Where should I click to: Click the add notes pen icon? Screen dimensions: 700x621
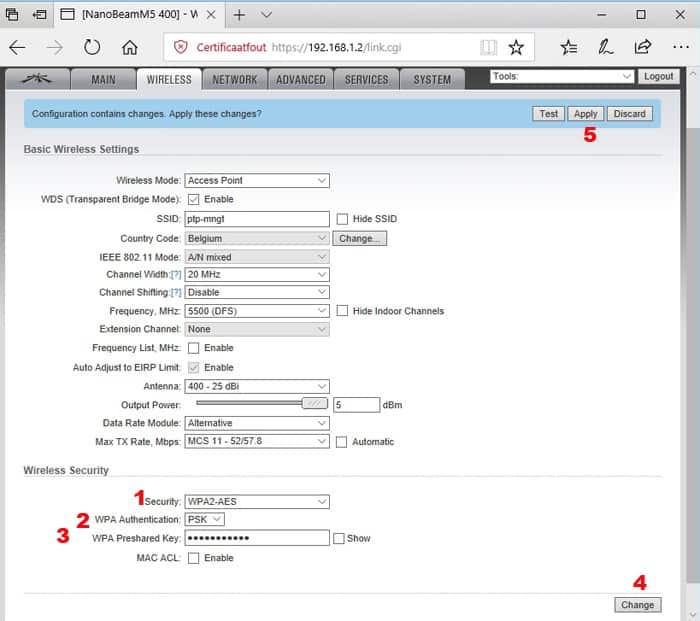point(606,47)
